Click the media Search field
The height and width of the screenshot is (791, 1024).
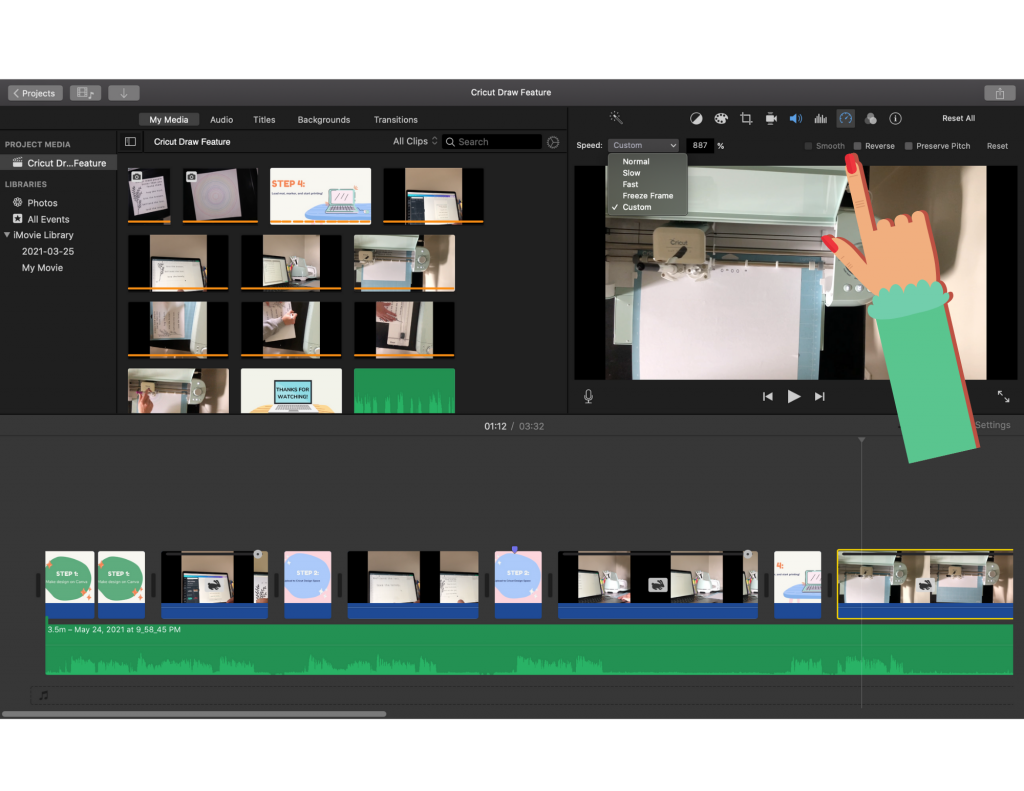pos(492,142)
